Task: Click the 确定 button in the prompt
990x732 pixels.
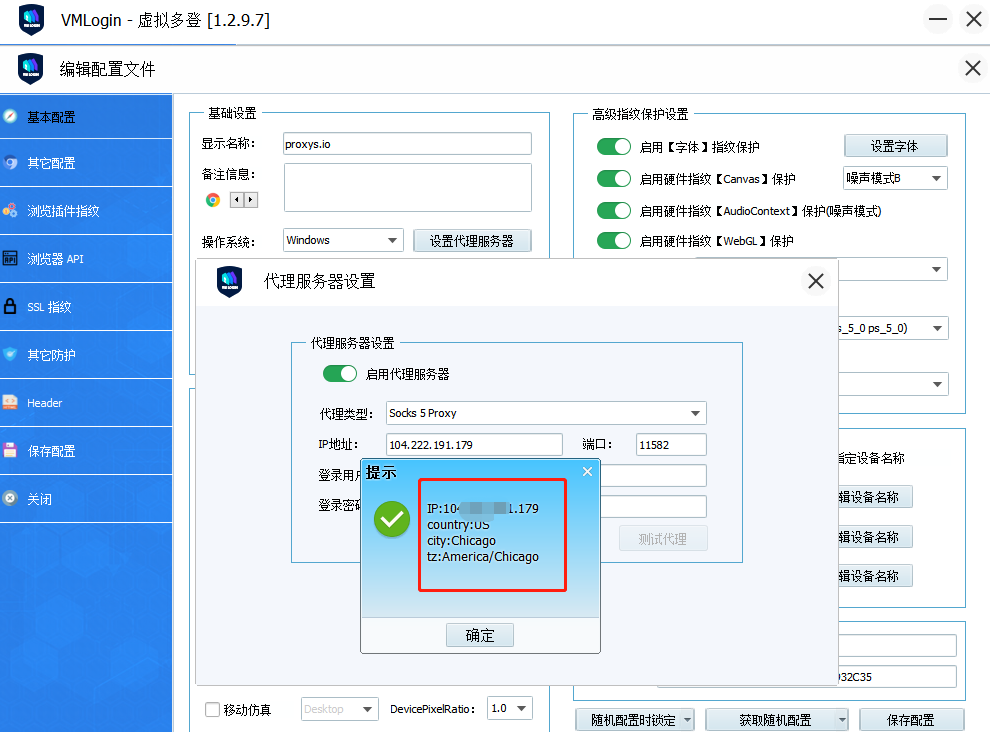Action: tap(480, 635)
